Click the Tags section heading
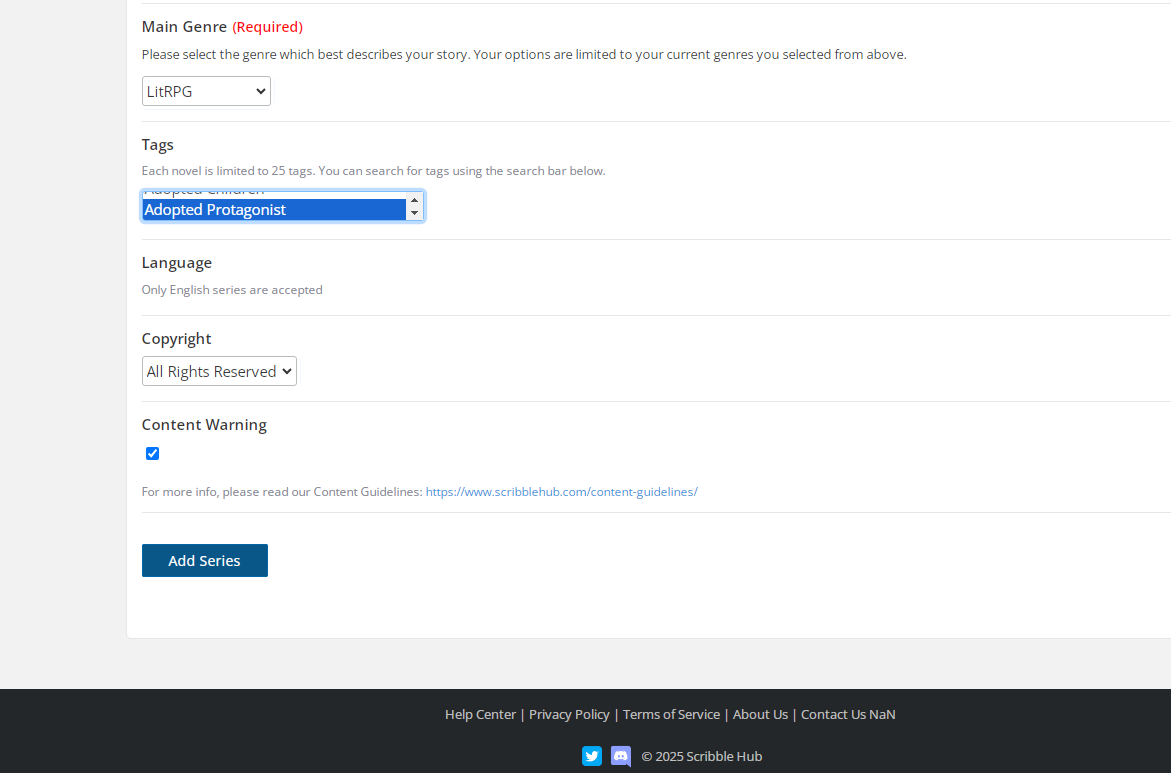The width and height of the screenshot is (1171, 773). tap(158, 145)
